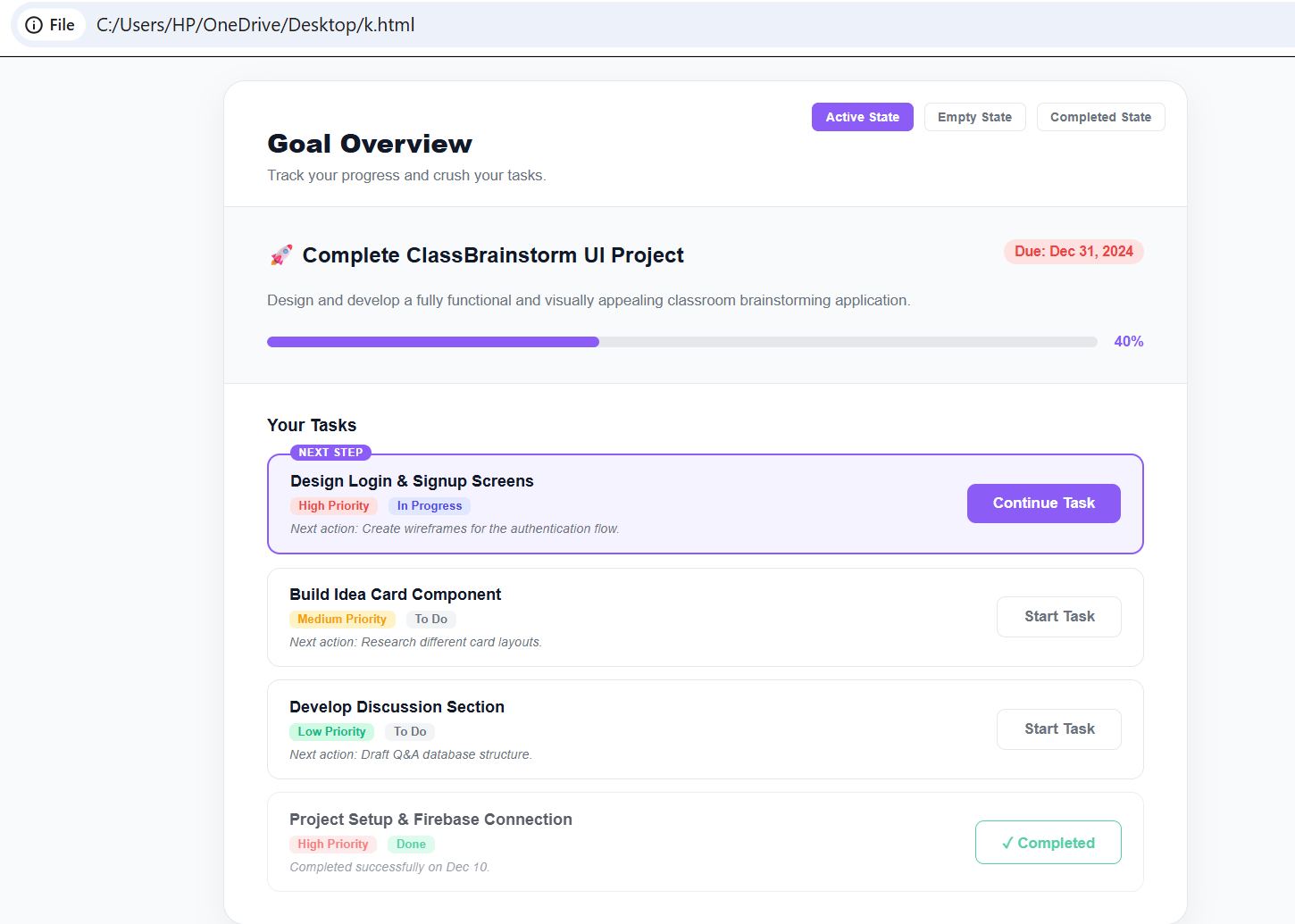Screen dimensions: 1295x924
Task: Click the rocket icon beside the project title
Action: (281, 255)
